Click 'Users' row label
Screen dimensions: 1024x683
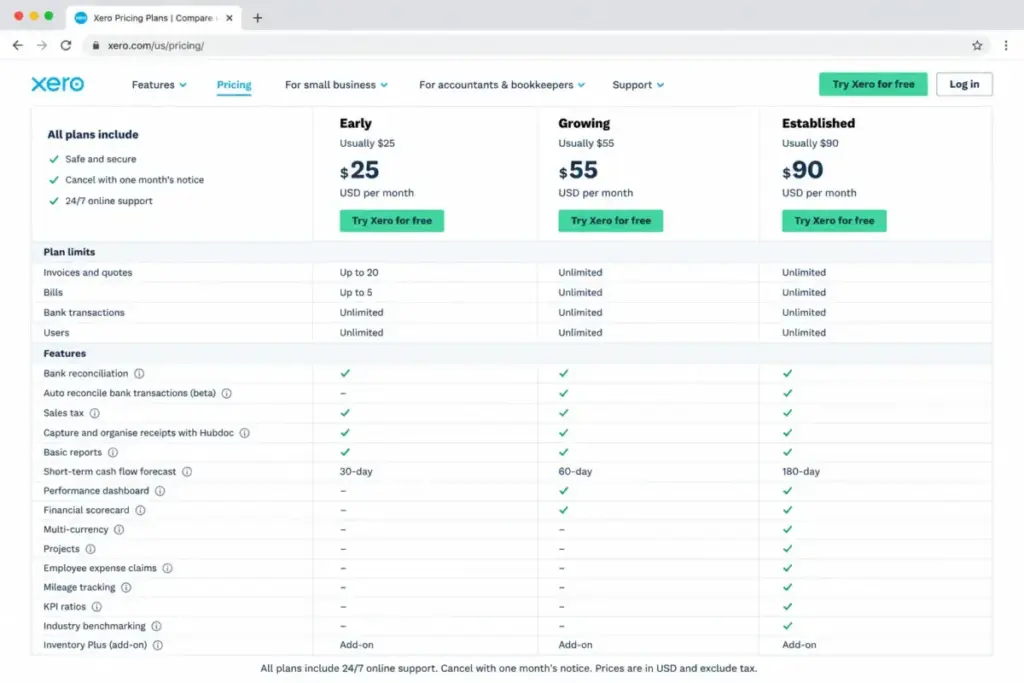(x=56, y=332)
